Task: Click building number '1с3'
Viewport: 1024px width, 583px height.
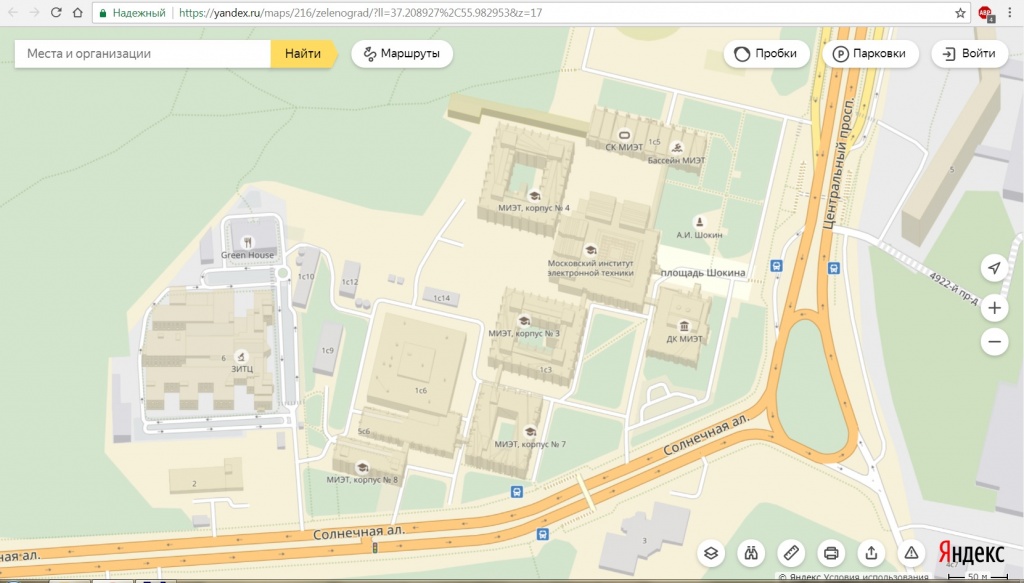Action: [x=546, y=370]
